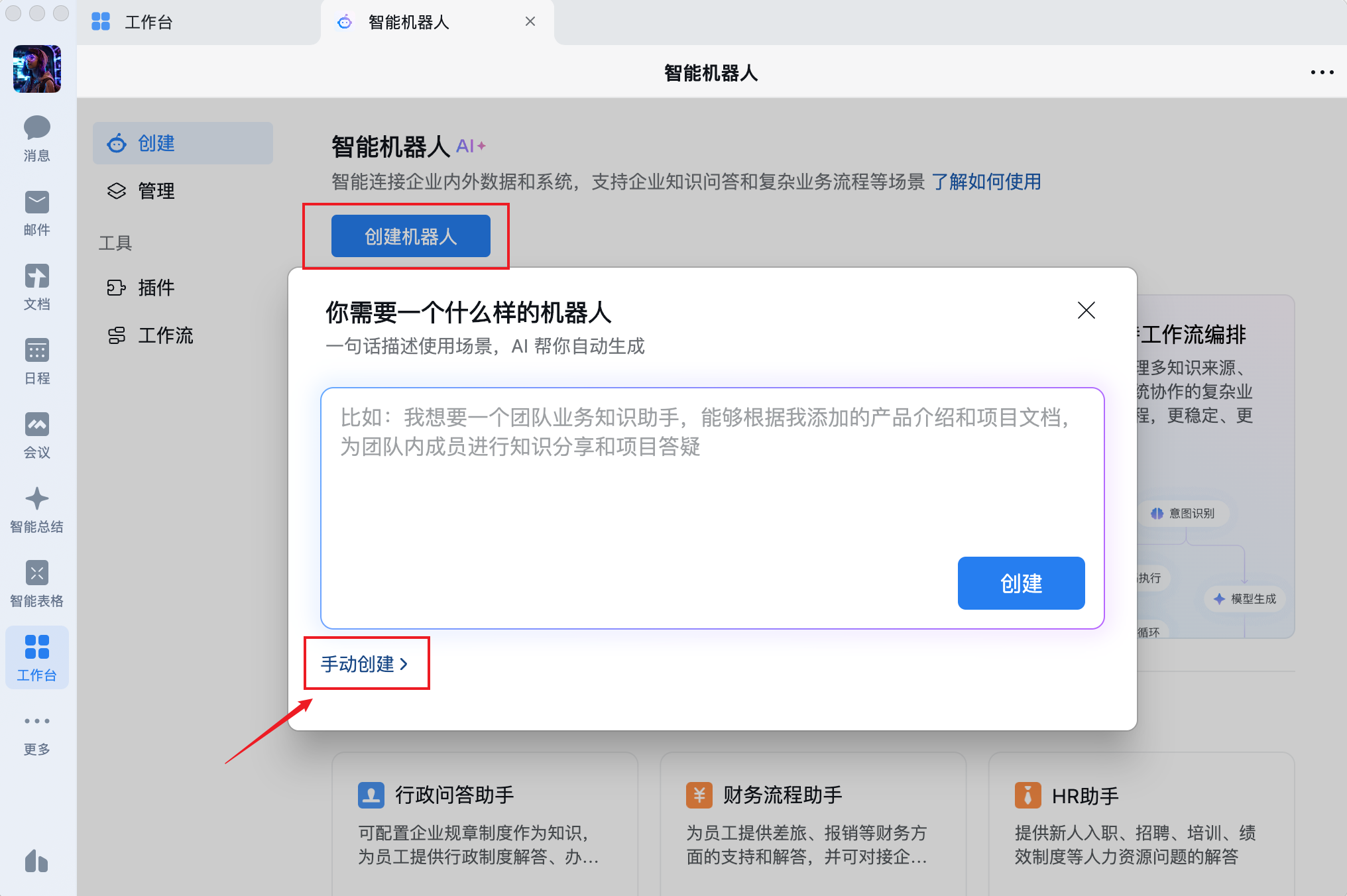Close the 你需要一个什么样的机器人 dialog

[1086, 310]
